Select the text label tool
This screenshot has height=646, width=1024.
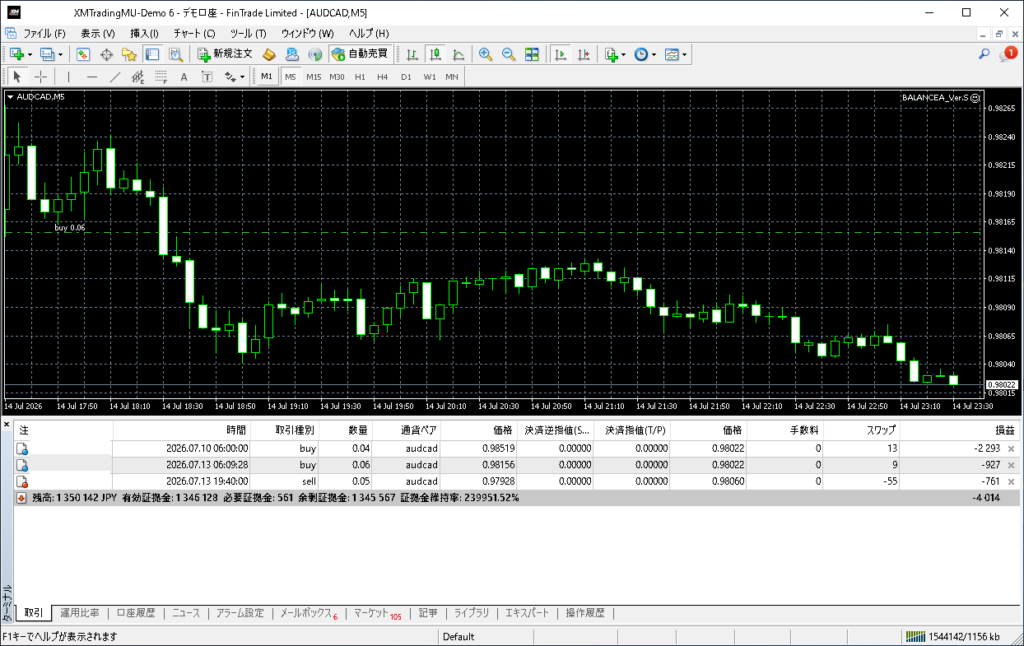[x=184, y=77]
